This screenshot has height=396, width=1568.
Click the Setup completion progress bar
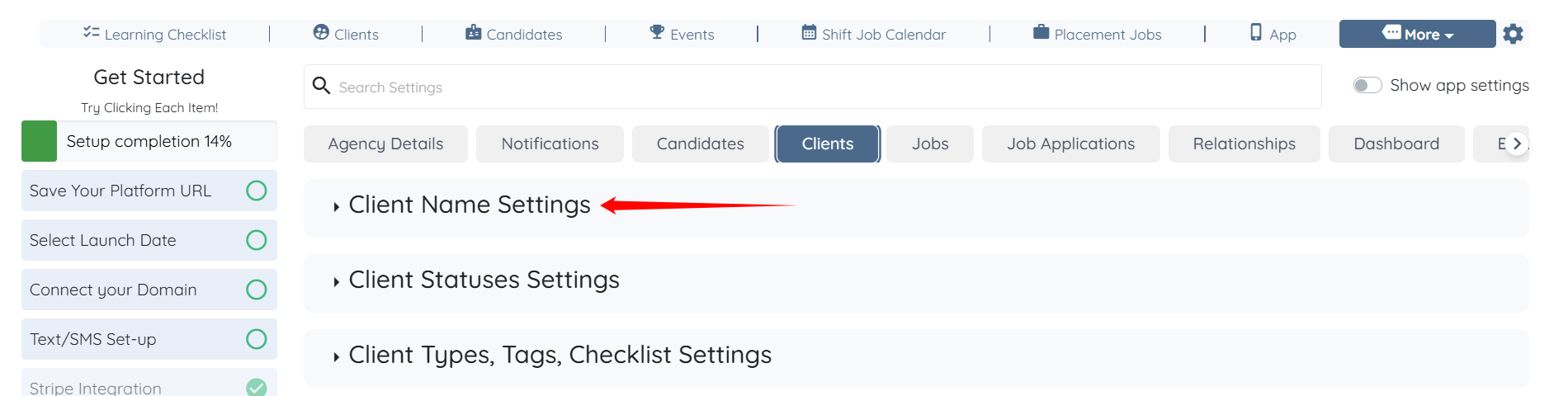pyautogui.click(x=149, y=141)
